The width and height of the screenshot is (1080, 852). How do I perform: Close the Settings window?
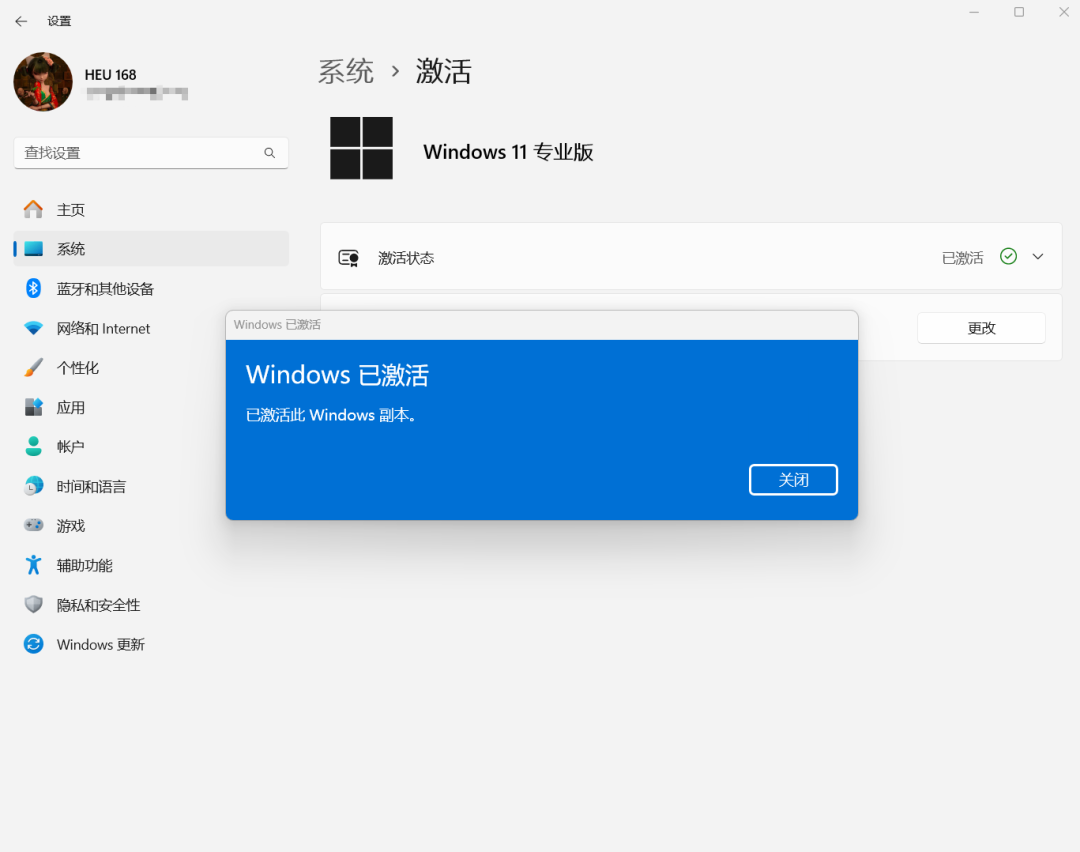(1063, 12)
